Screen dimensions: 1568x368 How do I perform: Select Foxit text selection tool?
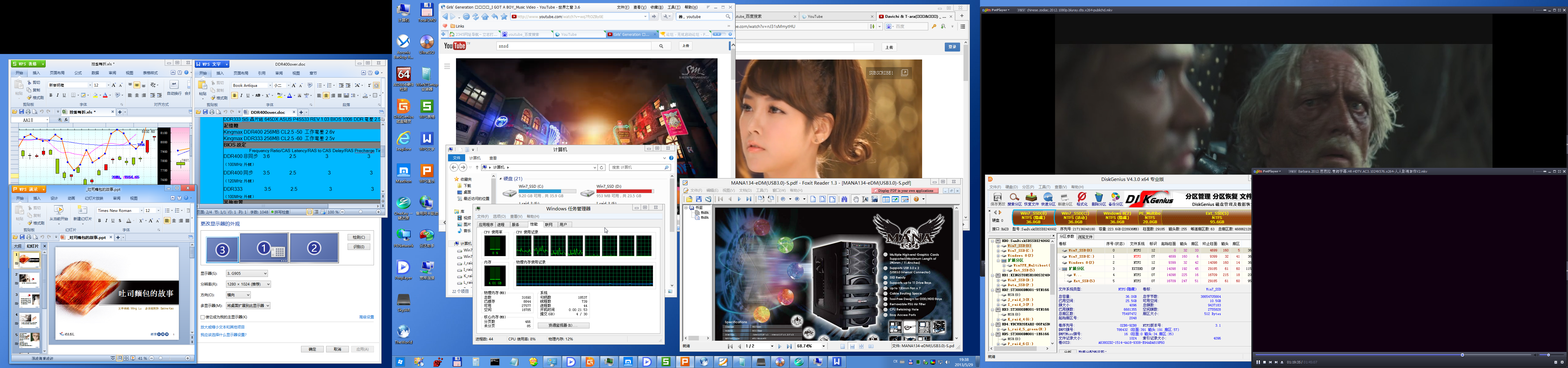point(865,199)
